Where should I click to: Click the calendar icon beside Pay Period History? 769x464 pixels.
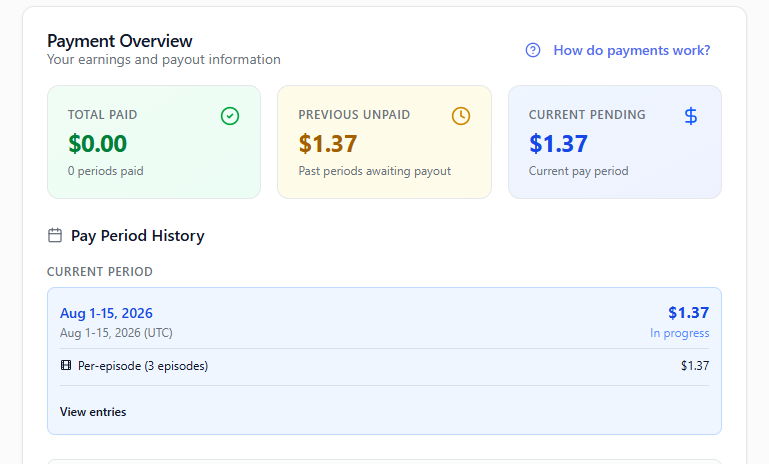tap(55, 235)
